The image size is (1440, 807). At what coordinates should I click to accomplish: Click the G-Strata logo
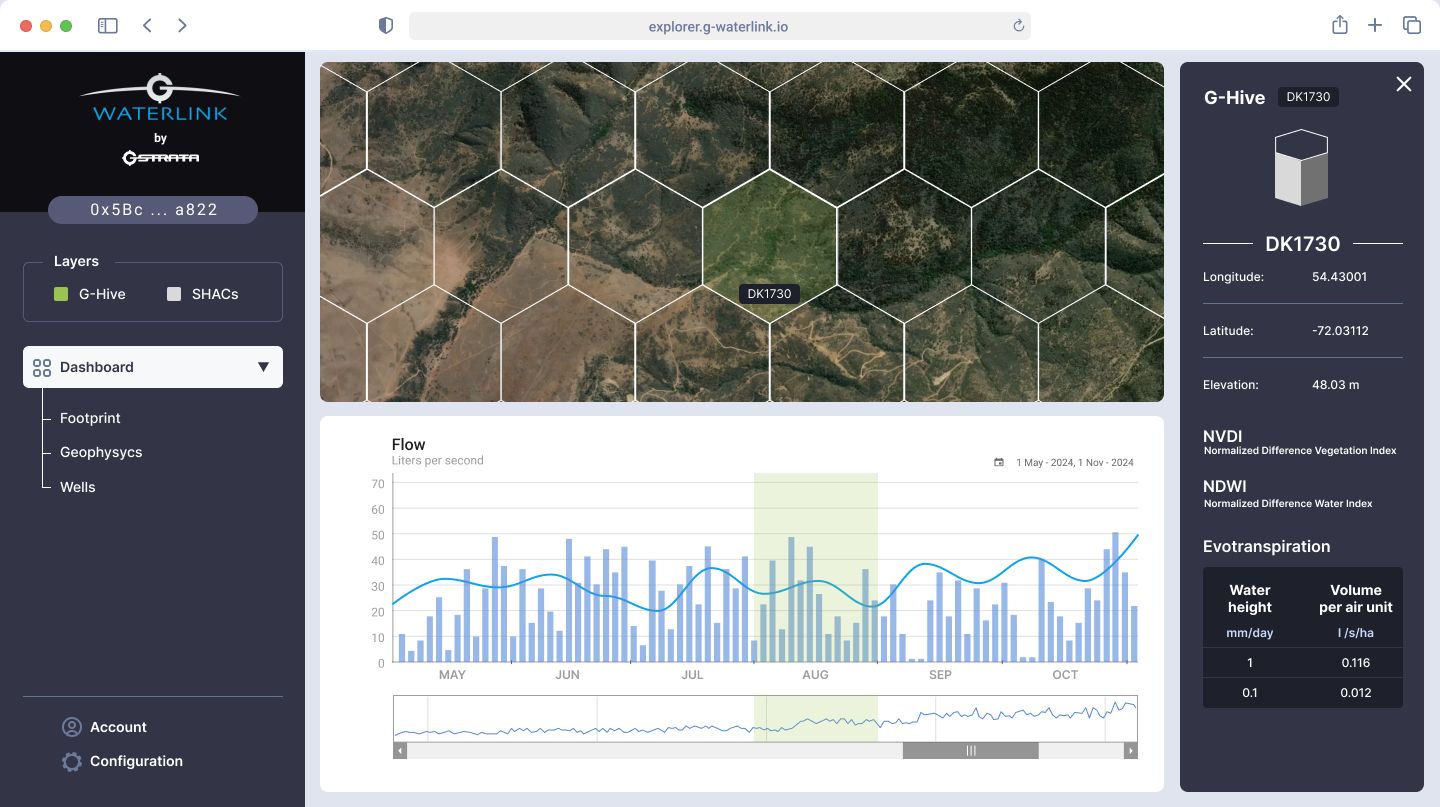pyautogui.click(x=160, y=157)
